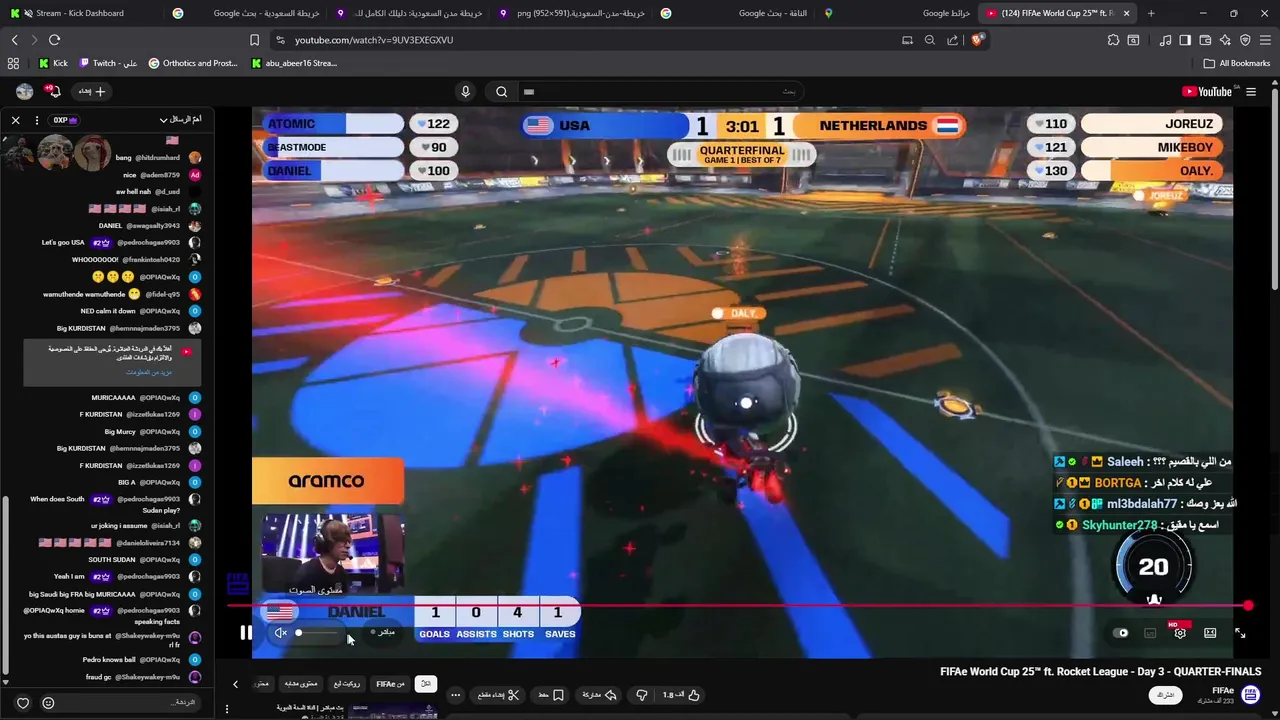
Task: Open the Twitch bookmark
Action: pyautogui.click(x=108, y=63)
